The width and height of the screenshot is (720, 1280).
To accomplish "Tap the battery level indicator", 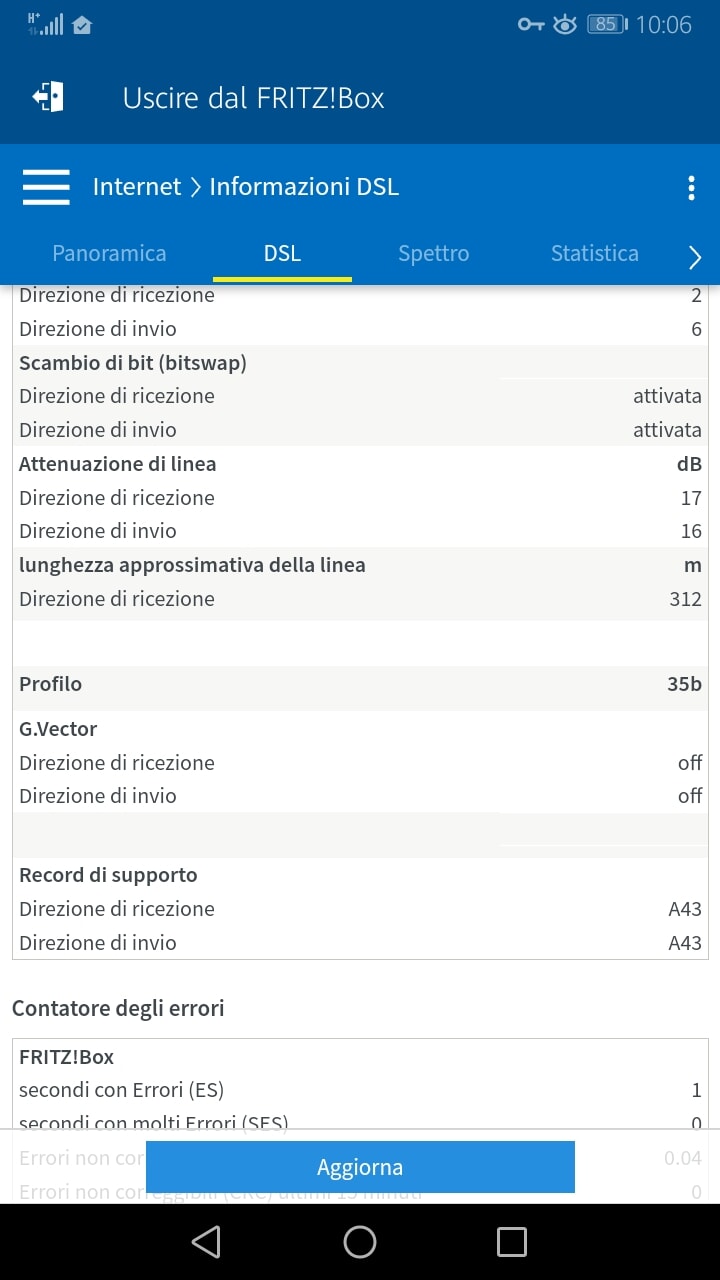I will (606, 24).
